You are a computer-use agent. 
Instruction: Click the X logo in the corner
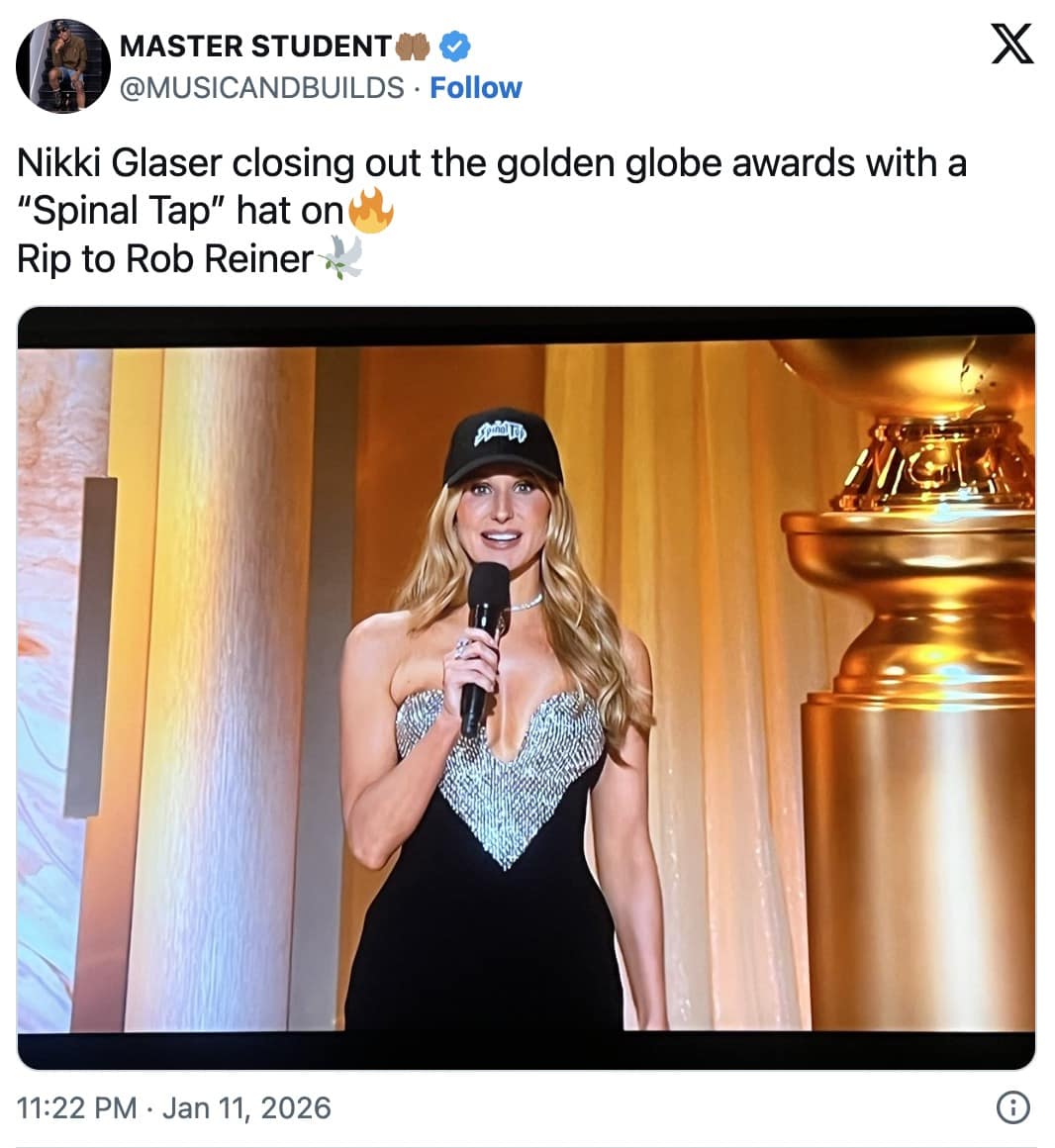click(x=1011, y=45)
